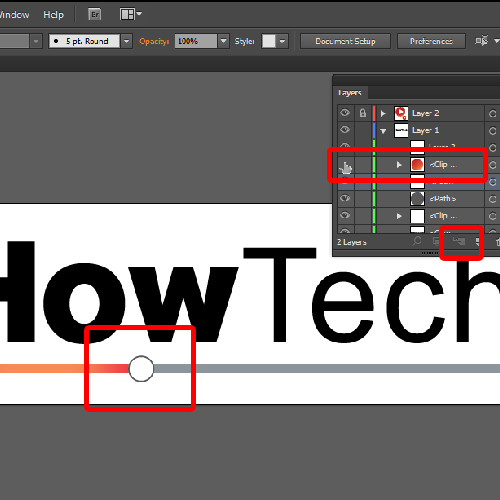Click the Create New Sublayer icon
Screen dimensions: 500x500
point(459,241)
